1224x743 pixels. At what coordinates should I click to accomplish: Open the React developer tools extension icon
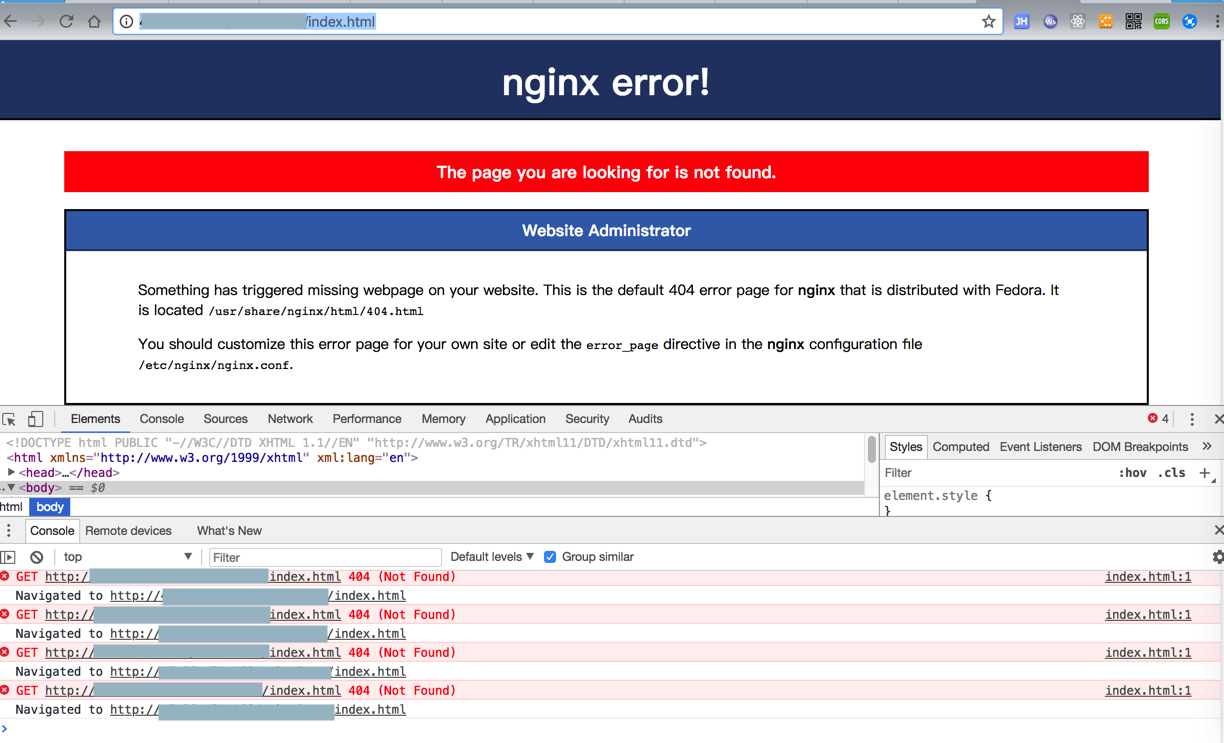1078,21
